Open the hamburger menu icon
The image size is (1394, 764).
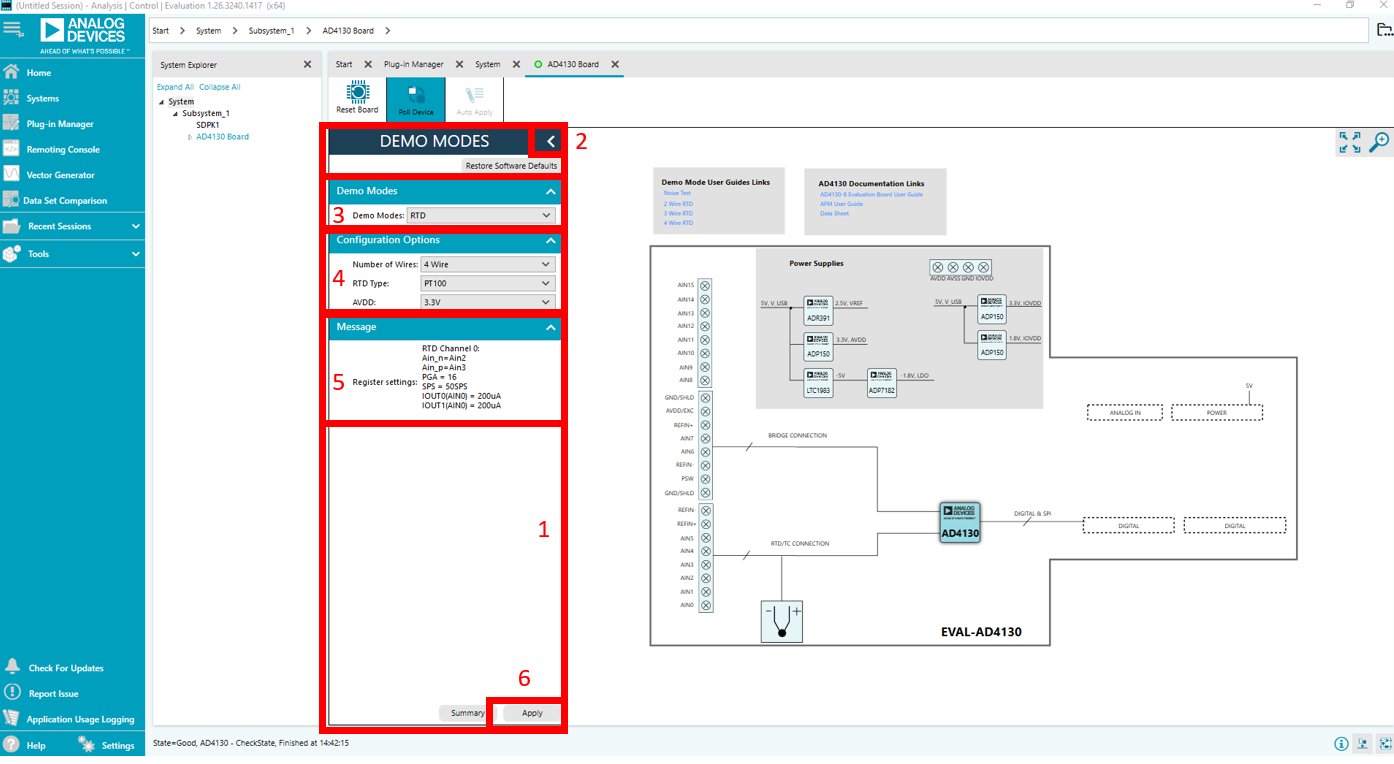13,30
